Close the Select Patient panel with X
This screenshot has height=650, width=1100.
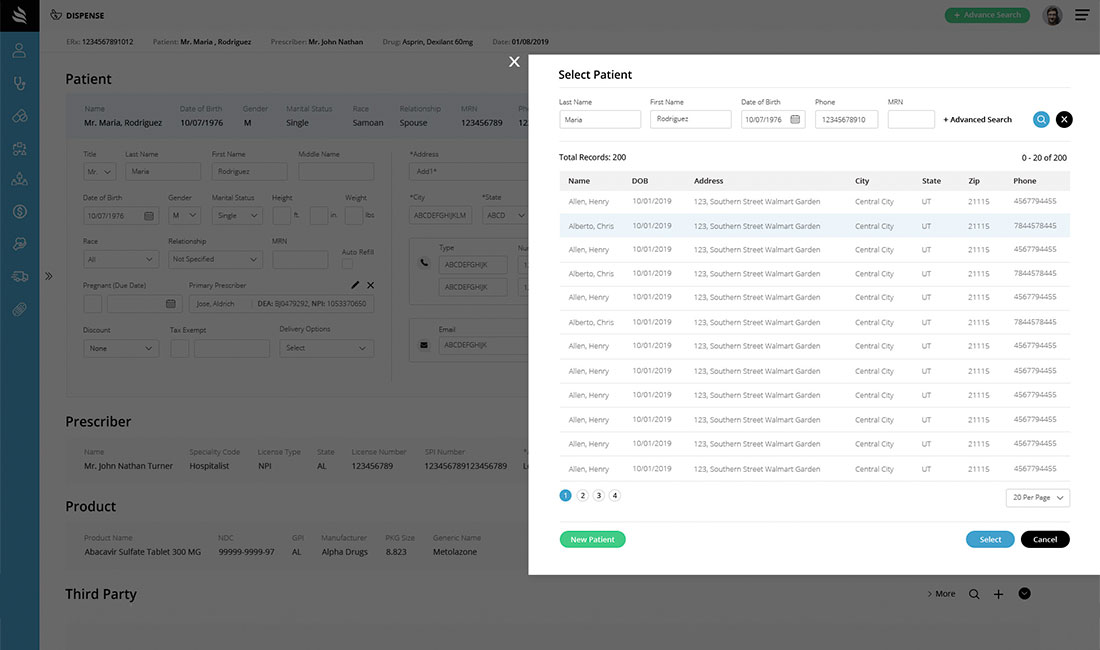coord(514,62)
